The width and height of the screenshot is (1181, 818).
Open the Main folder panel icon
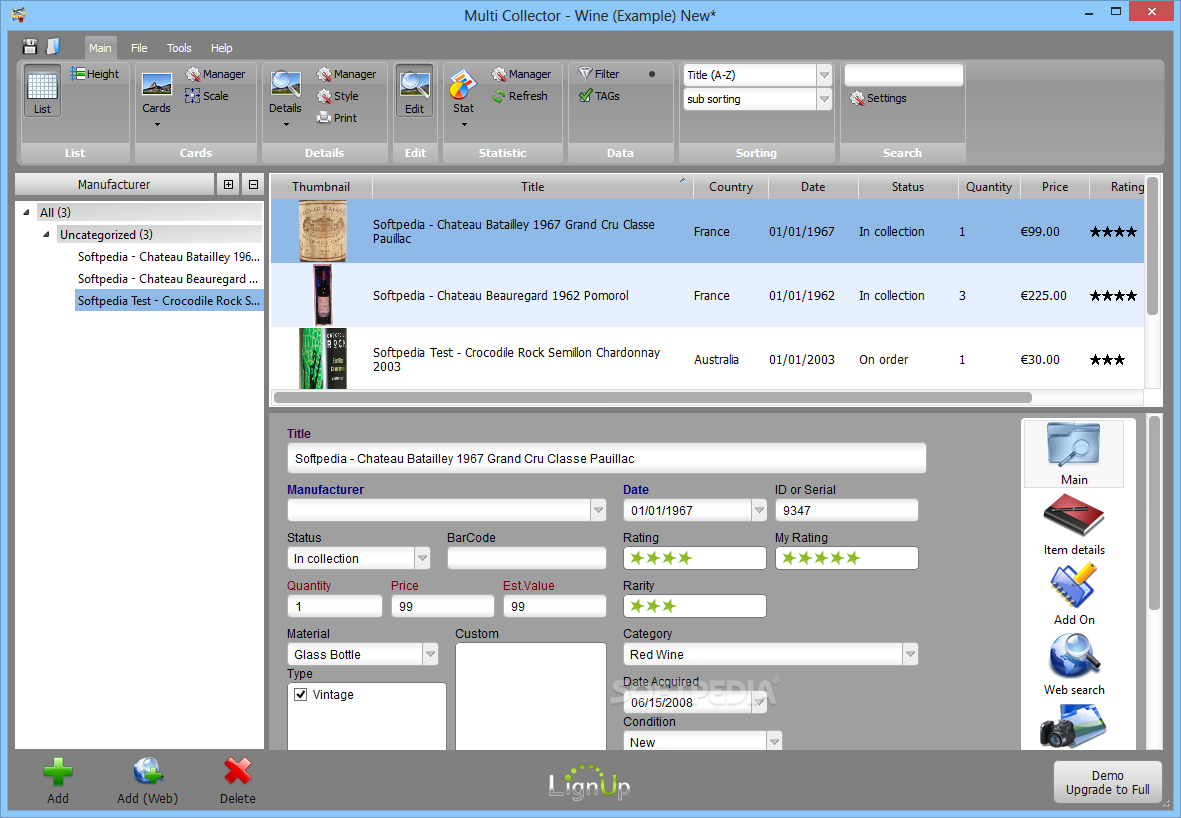(1073, 453)
